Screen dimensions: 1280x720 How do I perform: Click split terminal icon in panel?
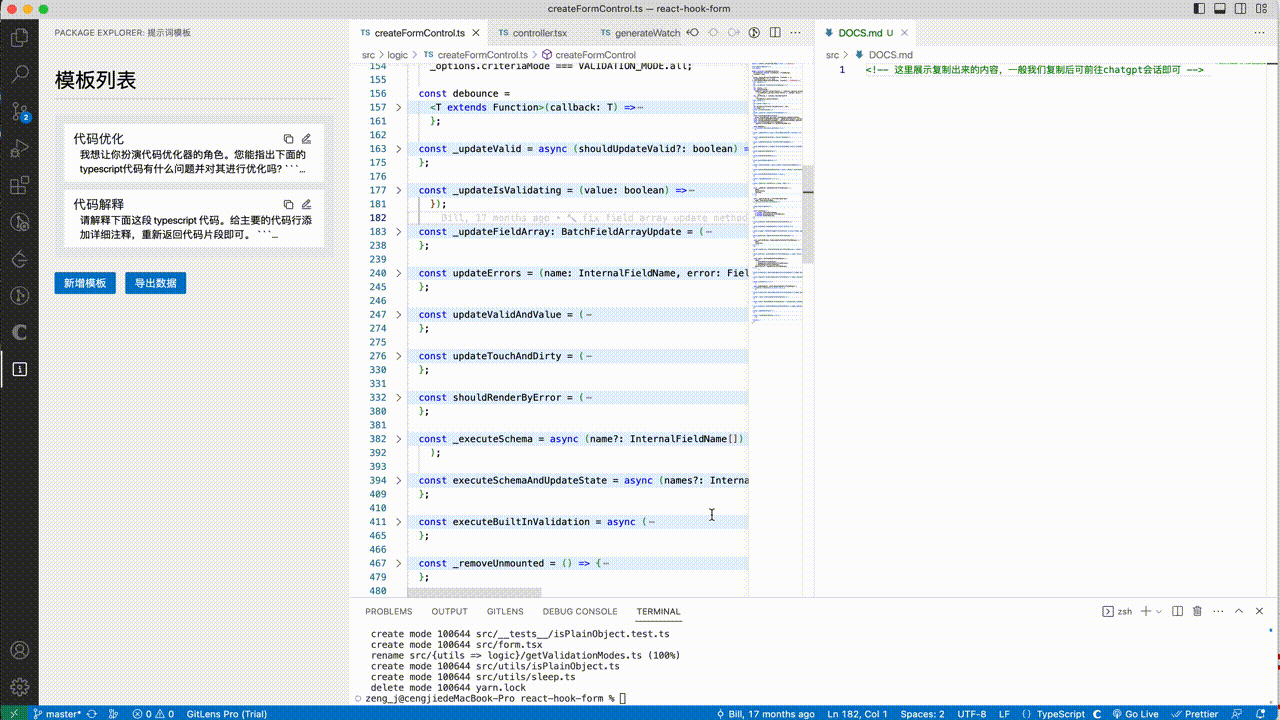click(1177, 611)
